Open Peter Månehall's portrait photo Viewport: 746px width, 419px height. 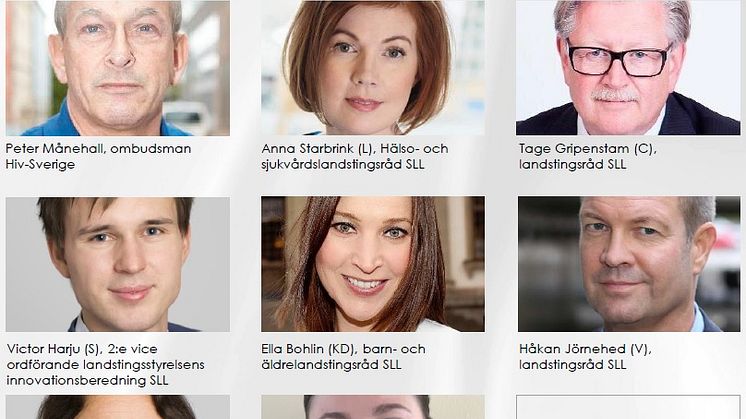(118, 68)
